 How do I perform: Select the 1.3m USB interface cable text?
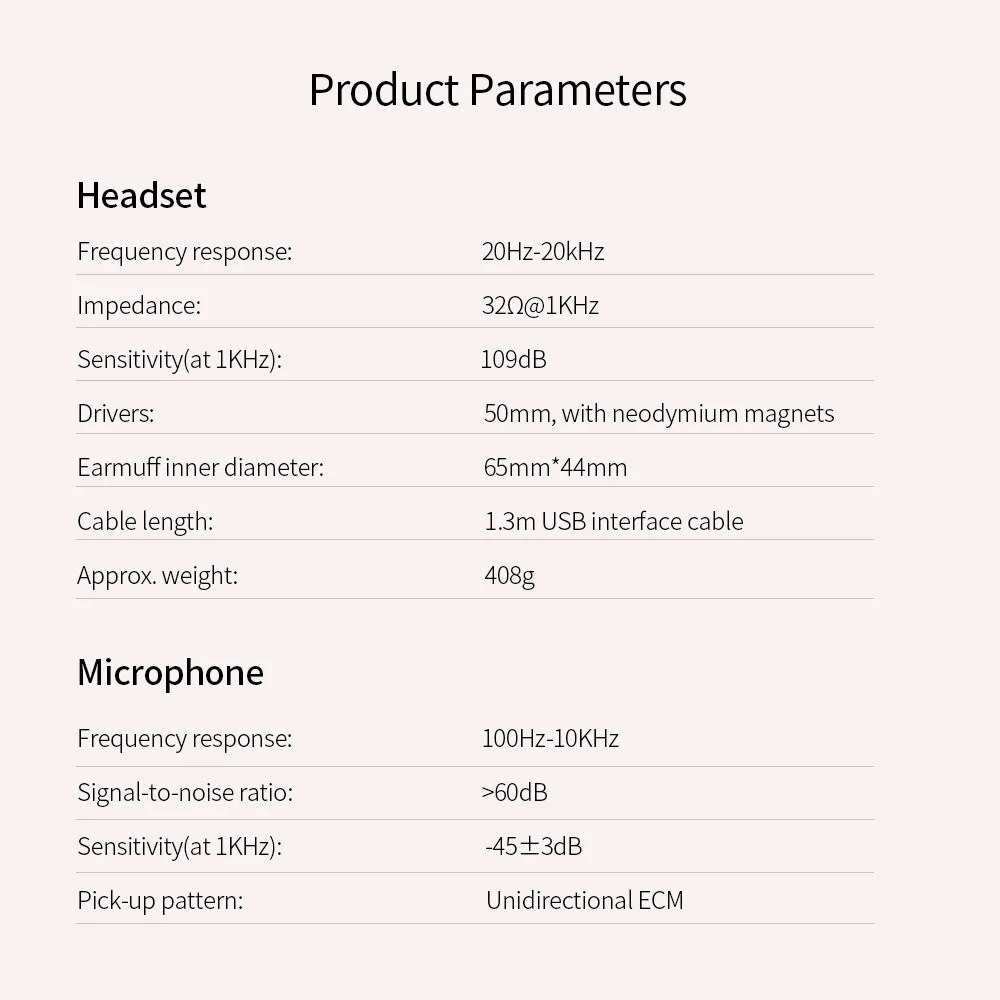[x=614, y=522]
